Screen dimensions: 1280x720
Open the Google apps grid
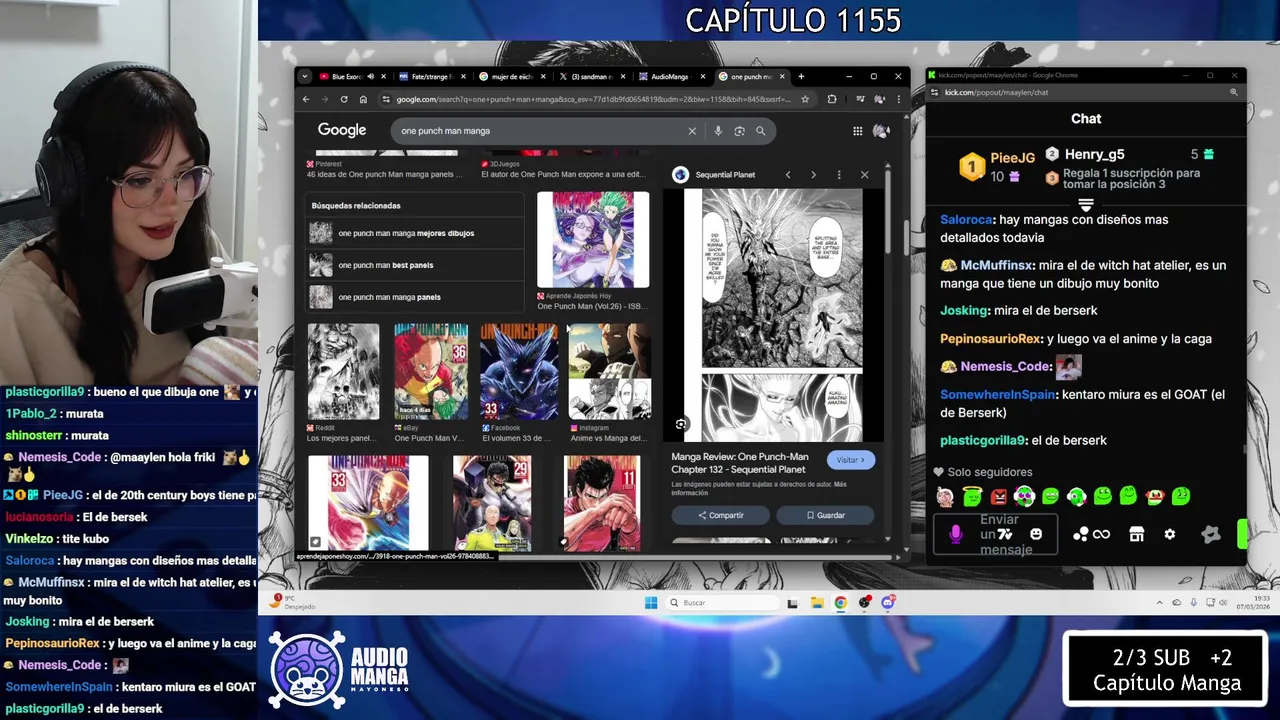[x=857, y=131]
